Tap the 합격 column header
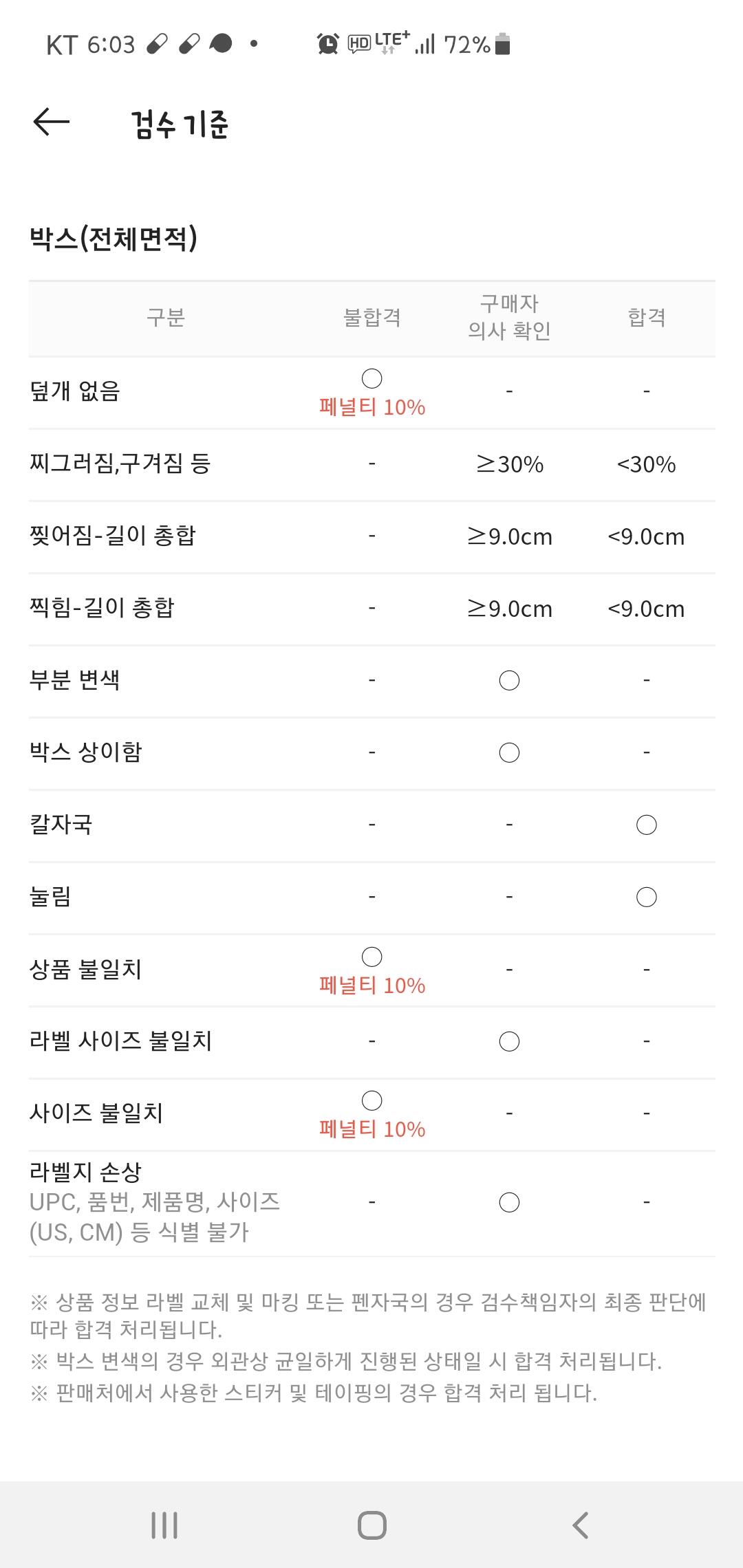Image resolution: width=743 pixels, height=1568 pixels. click(646, 318)
